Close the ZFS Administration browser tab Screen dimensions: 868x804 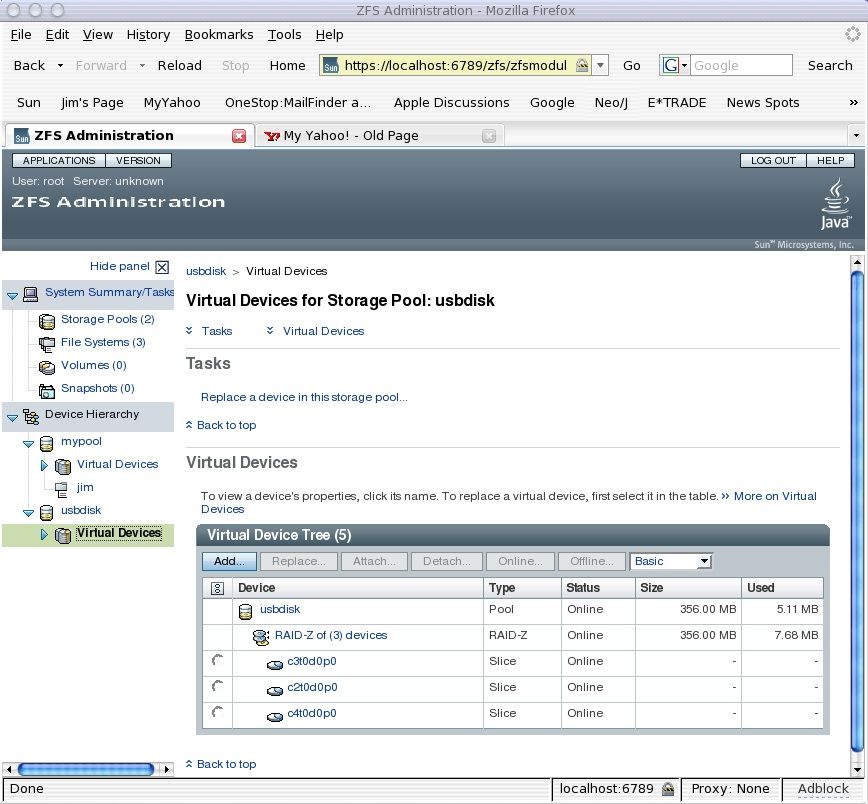239,136
